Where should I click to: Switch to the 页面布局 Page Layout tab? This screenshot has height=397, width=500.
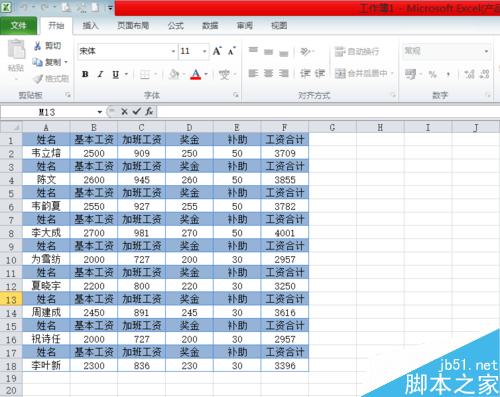pos(133,26)
